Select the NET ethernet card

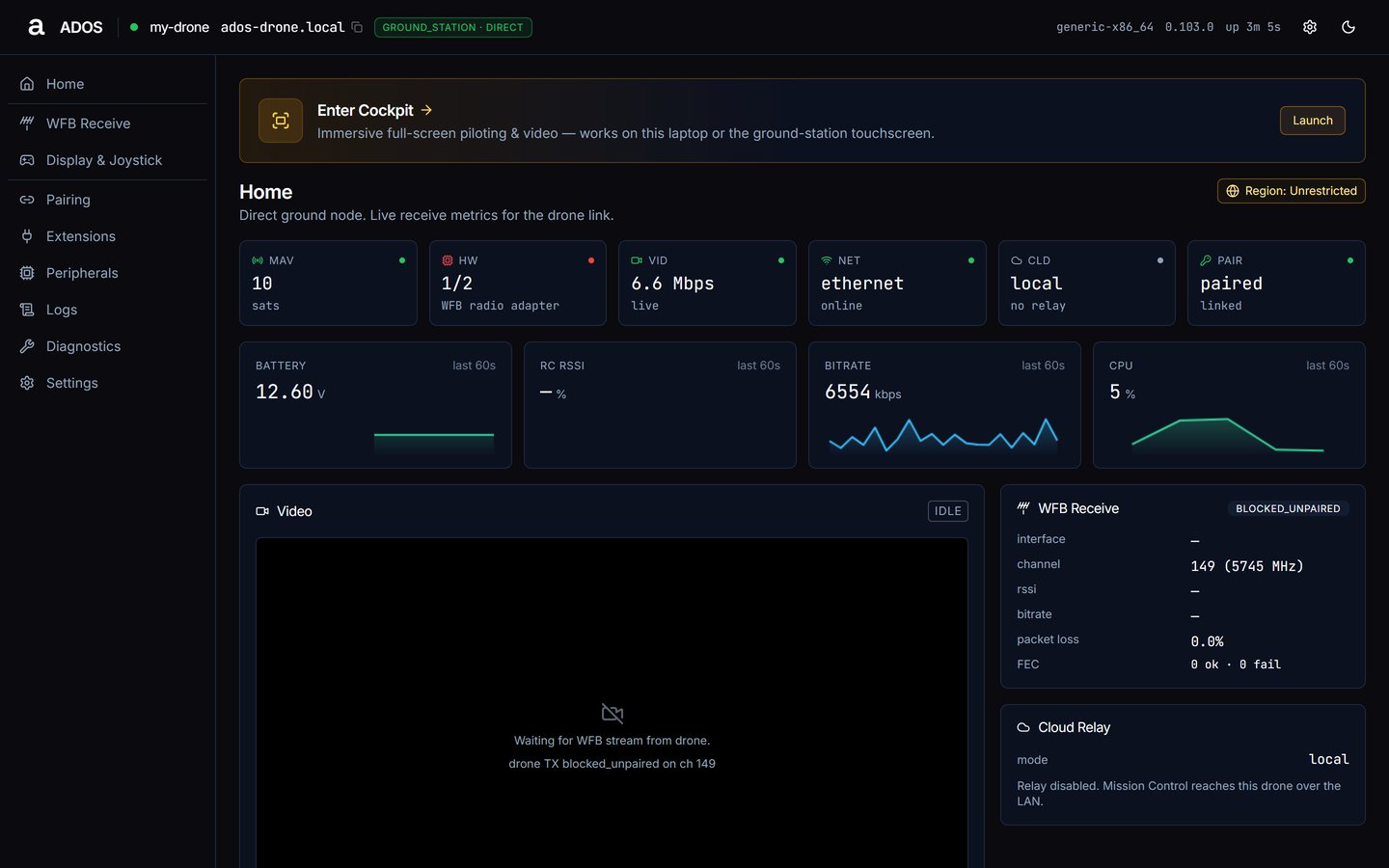[x=897, y=283]
